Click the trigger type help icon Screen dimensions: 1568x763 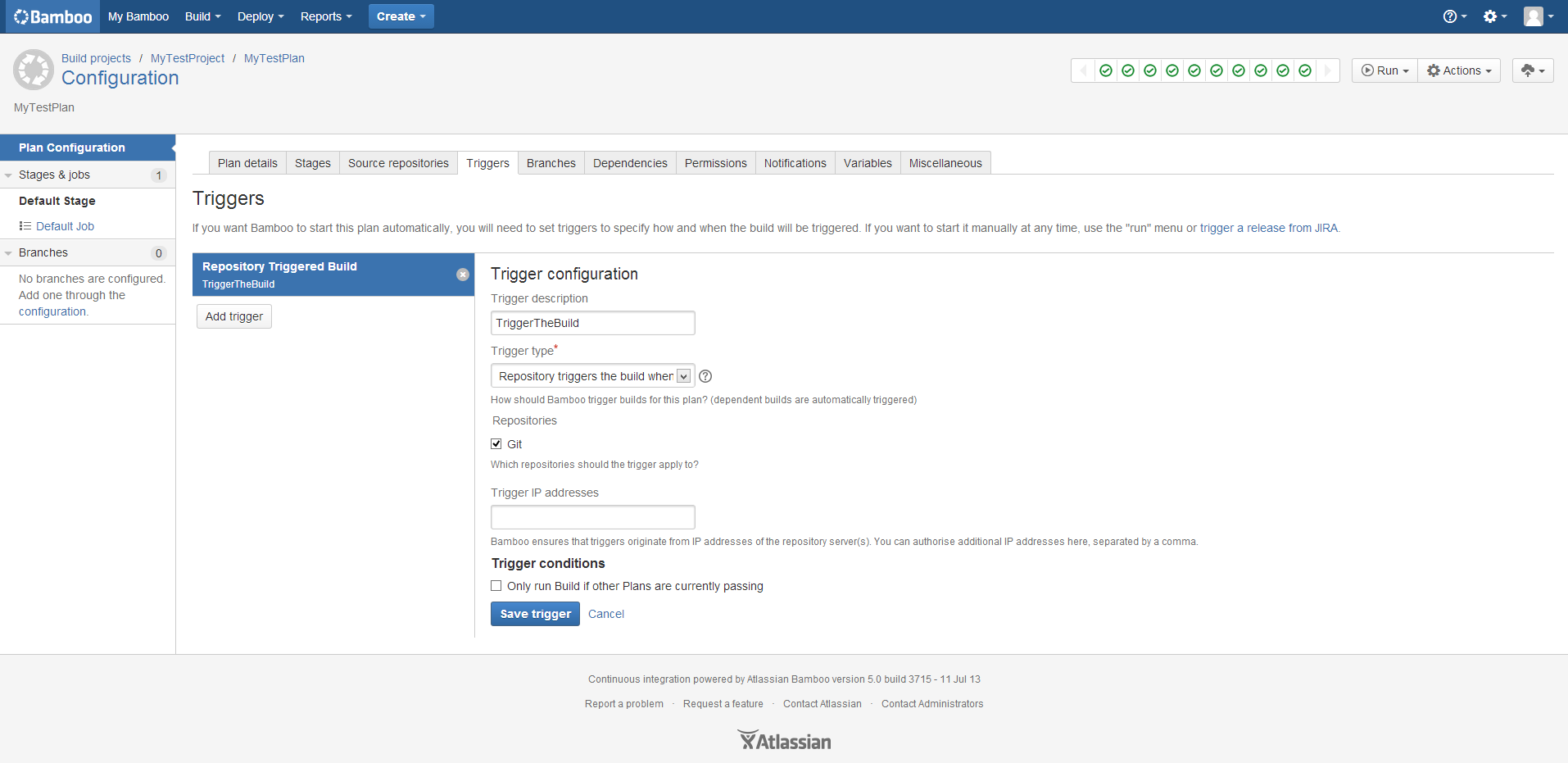click(705, 376)
